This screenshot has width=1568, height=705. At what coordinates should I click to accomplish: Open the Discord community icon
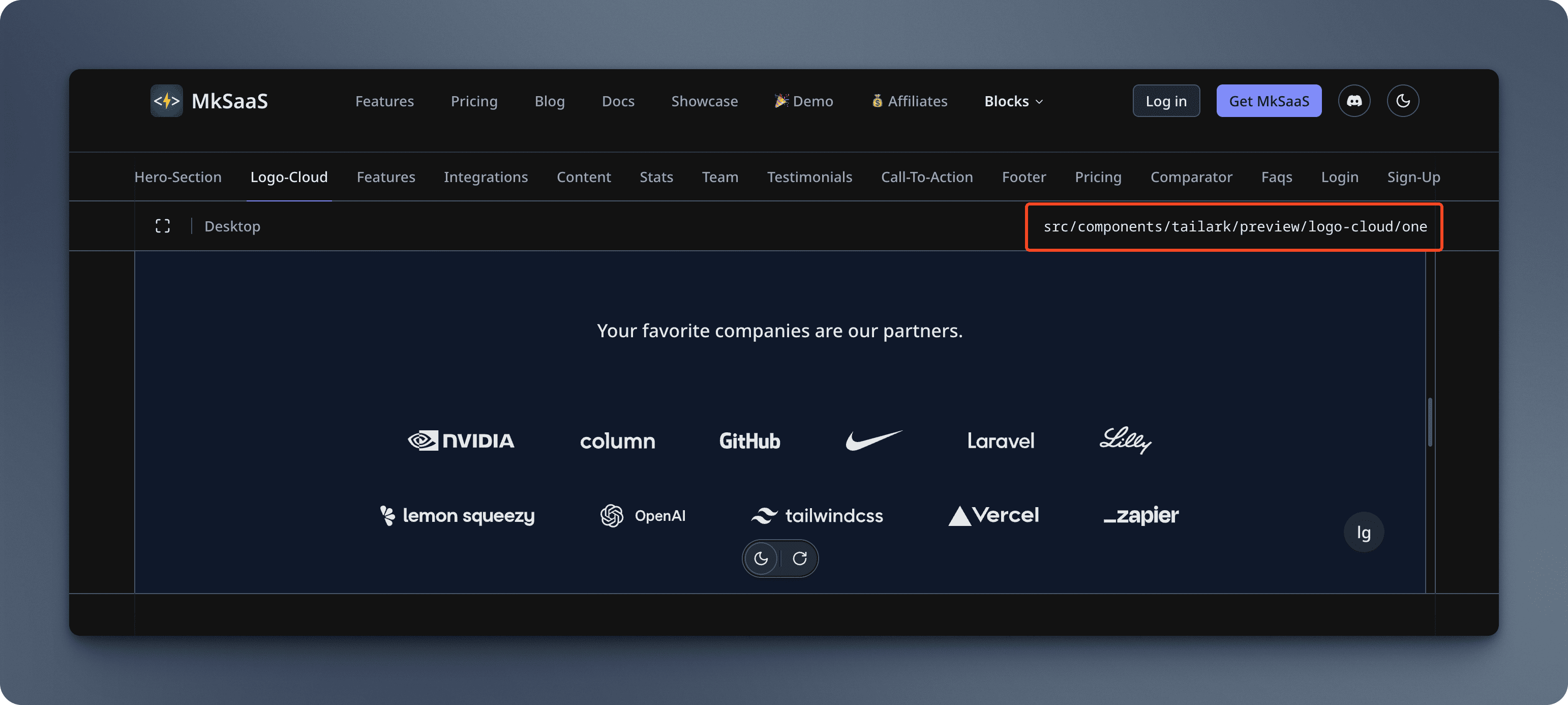pos(1354,101)
